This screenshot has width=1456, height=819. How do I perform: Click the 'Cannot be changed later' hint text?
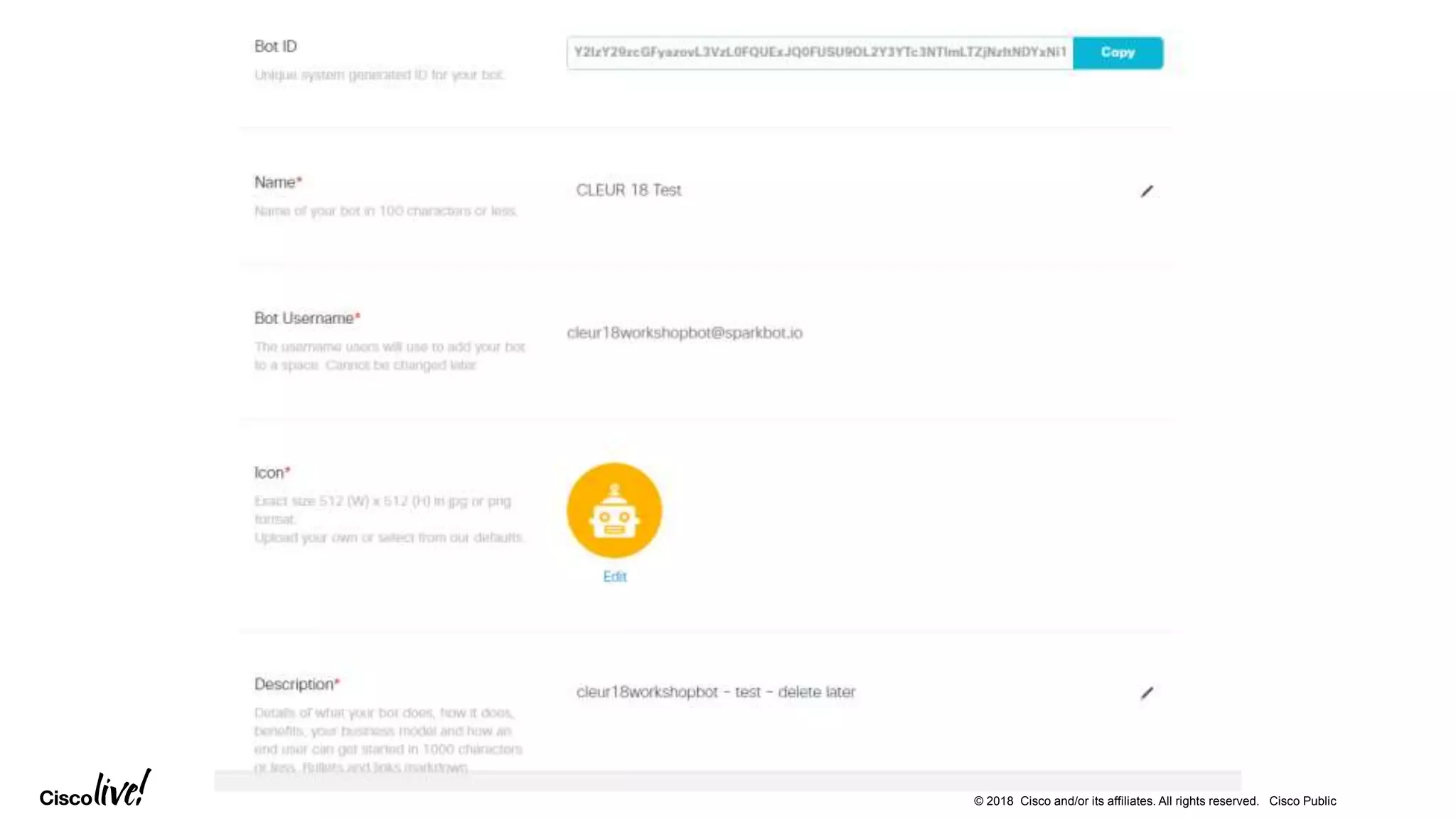[400, 365]
